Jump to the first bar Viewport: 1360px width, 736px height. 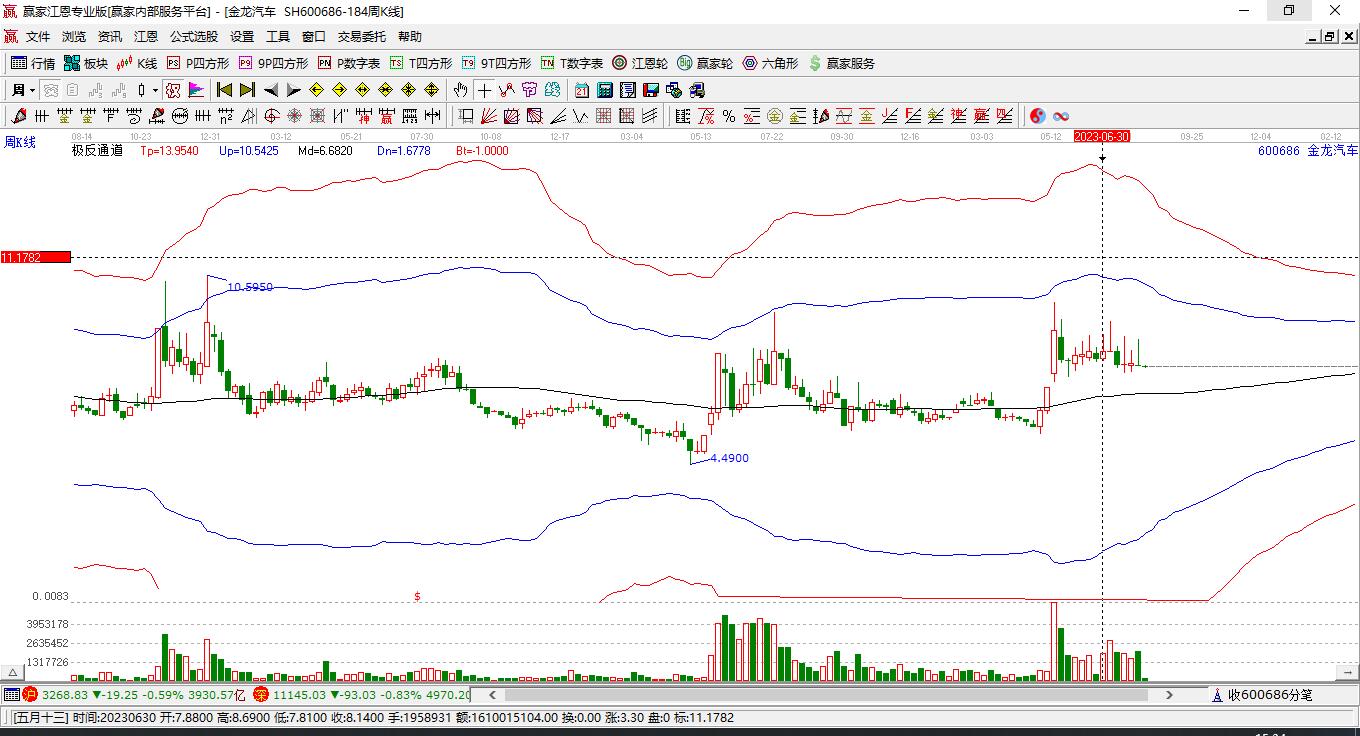(x=225, y=90)
